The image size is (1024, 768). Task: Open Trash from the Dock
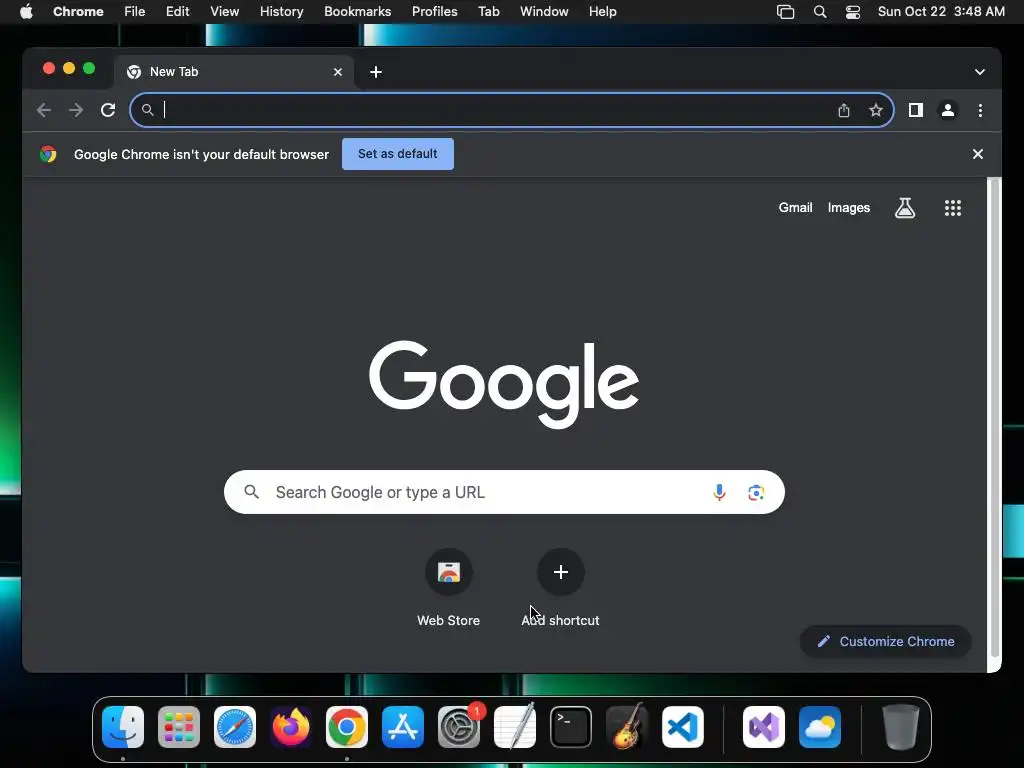pyautogui.click(x=901, y=727)
